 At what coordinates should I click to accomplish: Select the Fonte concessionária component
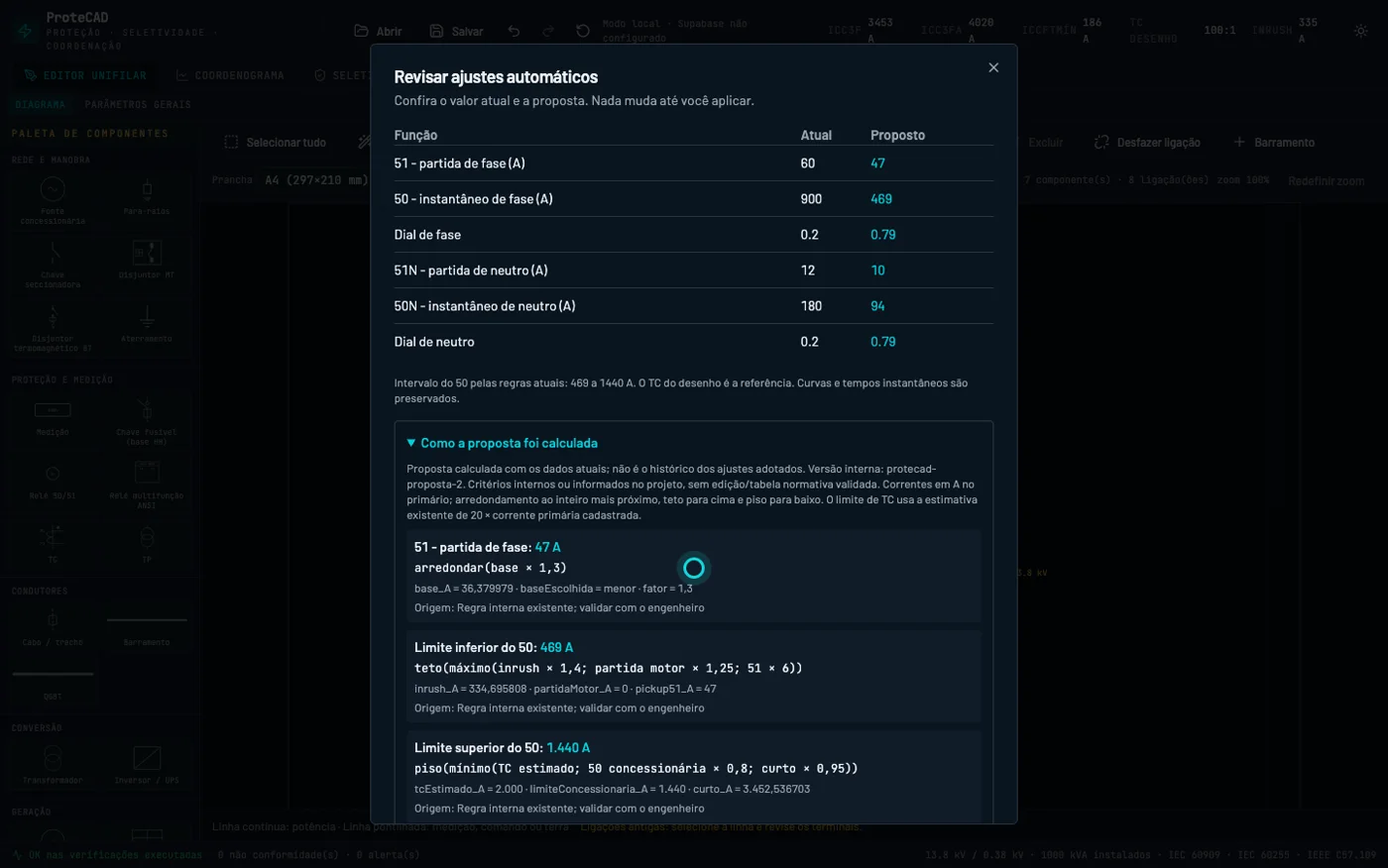click(53, 198)
